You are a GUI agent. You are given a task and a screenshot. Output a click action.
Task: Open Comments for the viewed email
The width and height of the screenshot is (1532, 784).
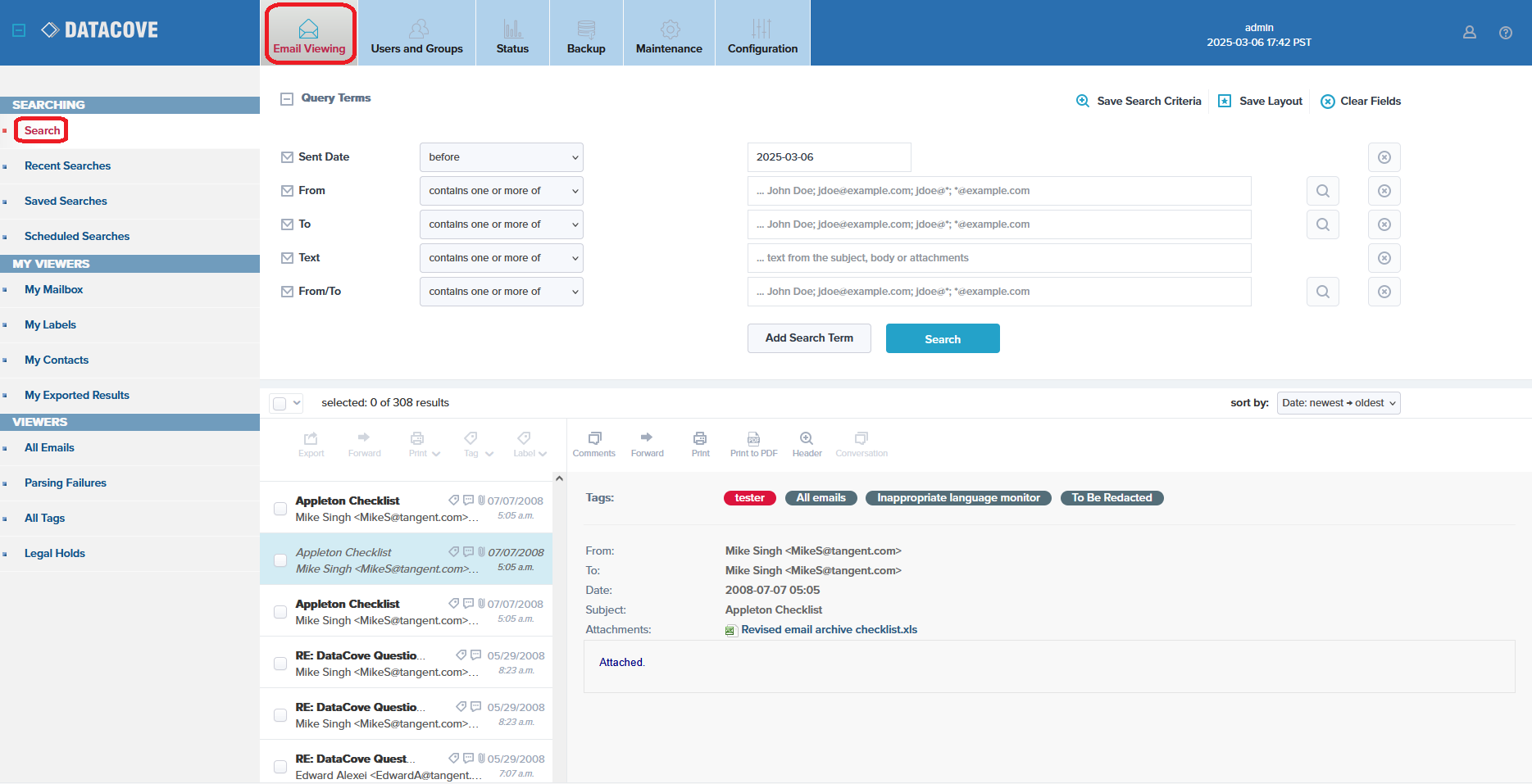594,444
